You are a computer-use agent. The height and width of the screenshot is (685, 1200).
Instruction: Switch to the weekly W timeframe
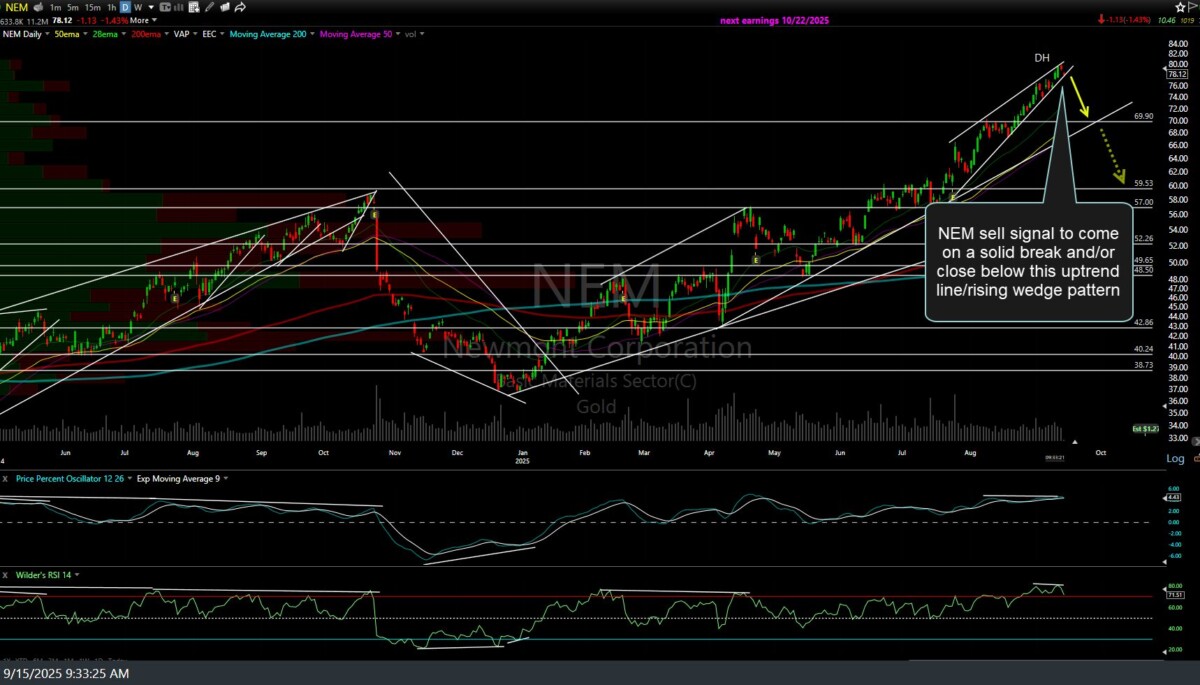click(x=138, y=7)
